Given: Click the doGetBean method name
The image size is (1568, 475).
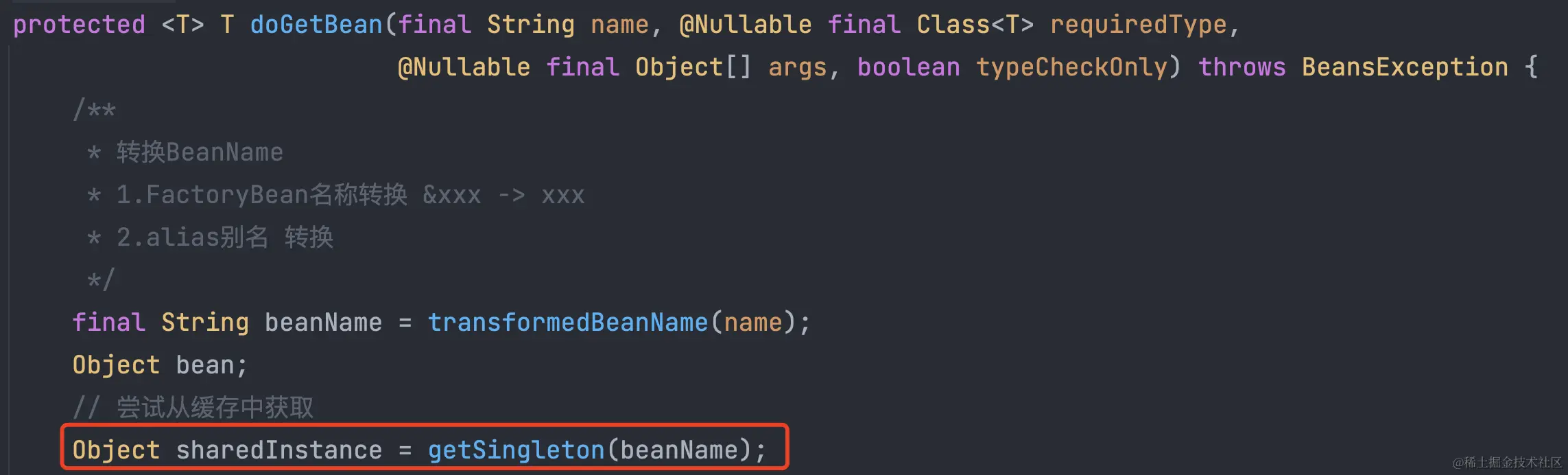Looking at the screenshot, I should (x=316, y=25).
